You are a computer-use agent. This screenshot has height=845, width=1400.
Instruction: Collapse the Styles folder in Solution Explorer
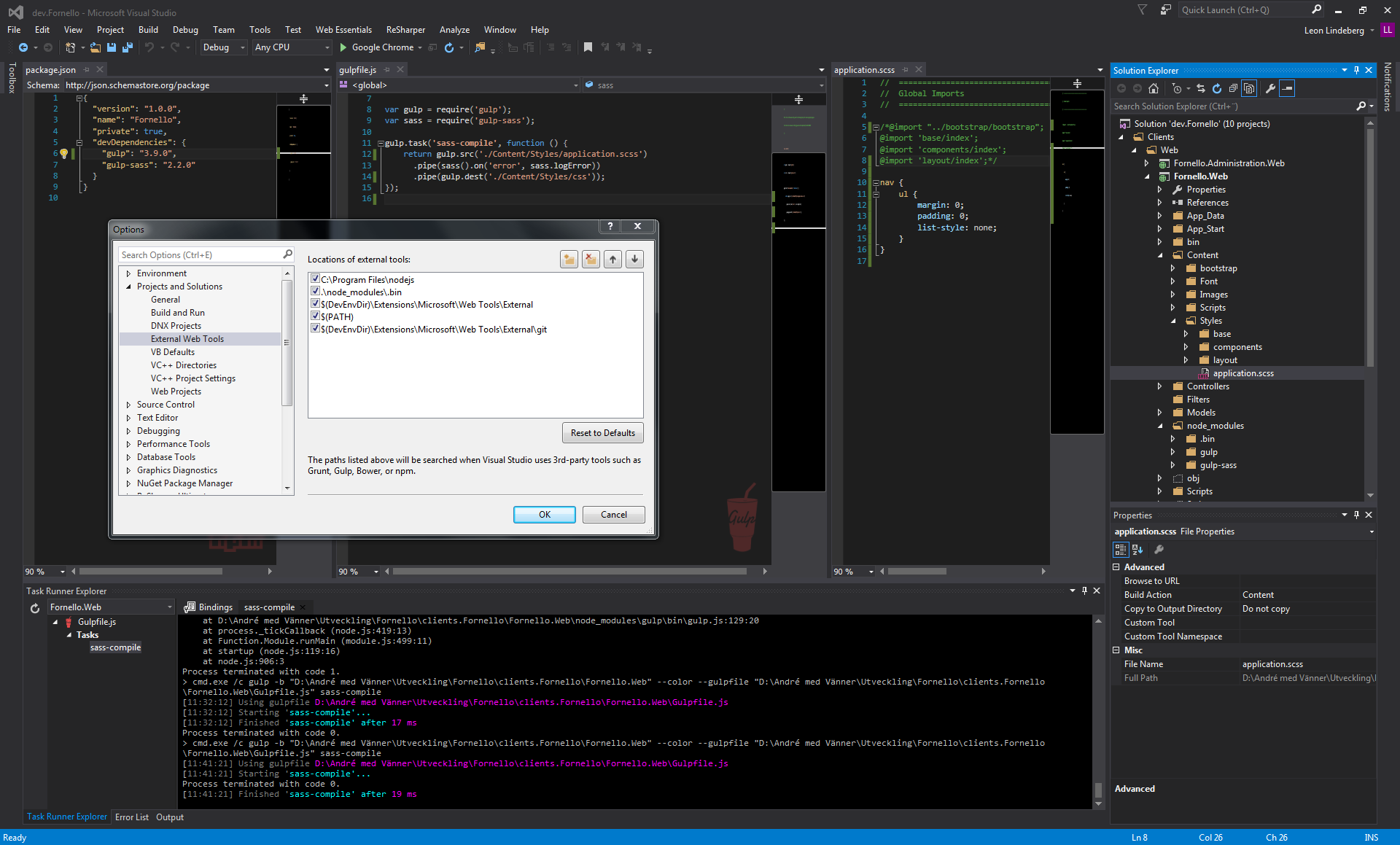point(1173,321)
